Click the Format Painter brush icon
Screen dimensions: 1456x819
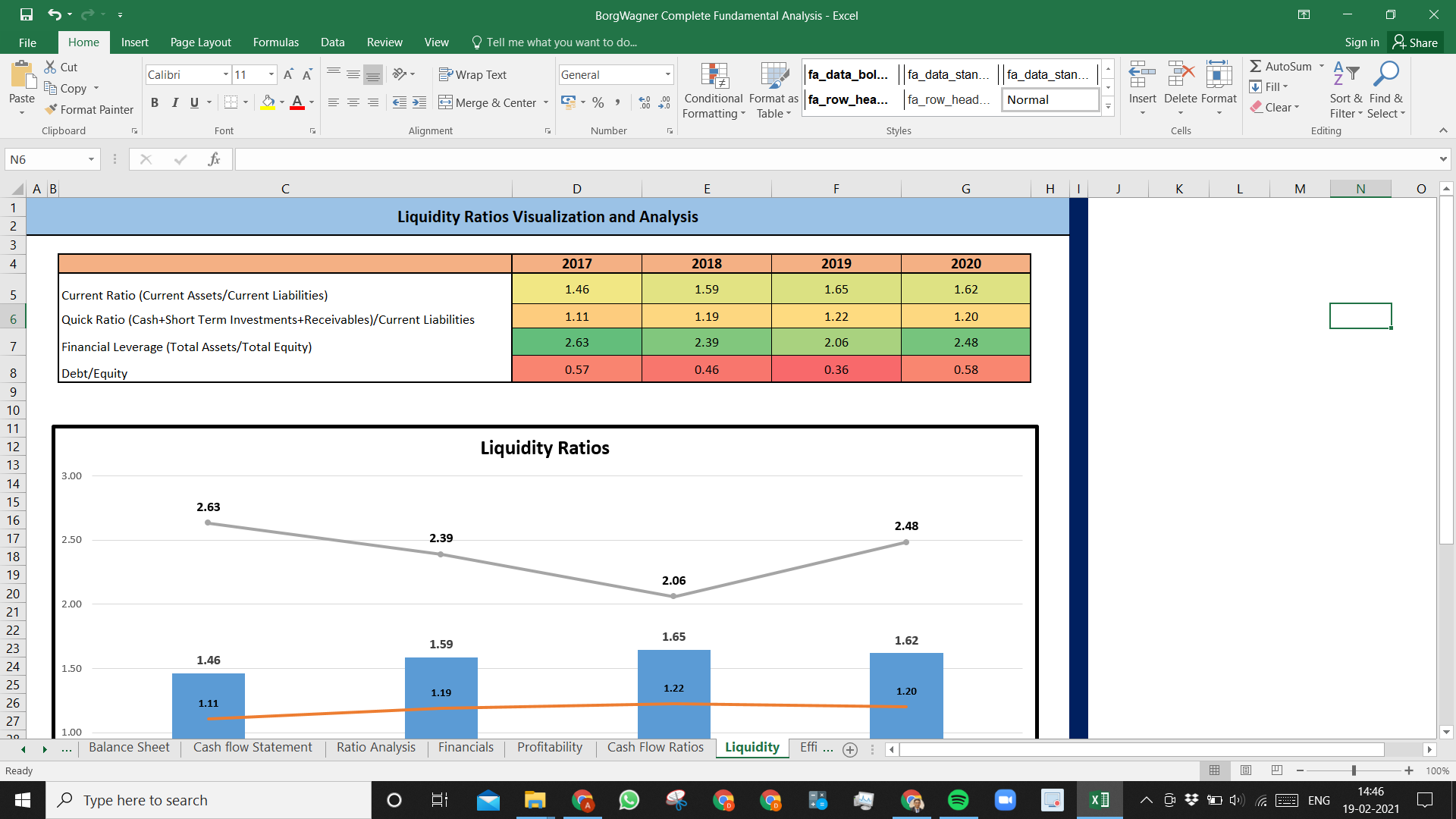[51, 110]
